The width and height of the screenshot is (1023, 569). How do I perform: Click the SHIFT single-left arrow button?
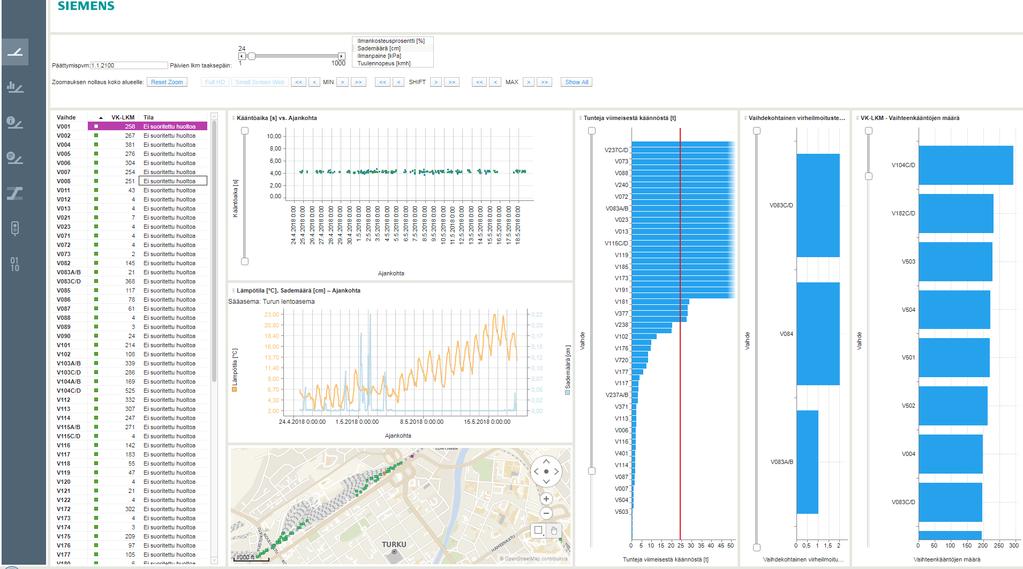pos(398,82)
